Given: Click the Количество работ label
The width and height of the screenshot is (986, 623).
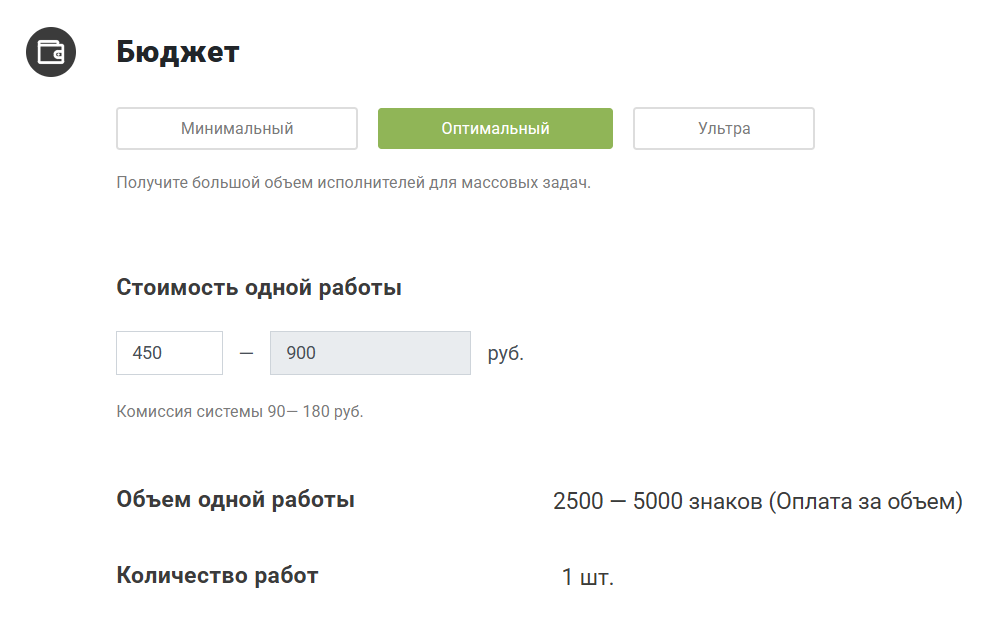Looking at the screenshot, I should pyautogui.click(x=217, y=575).
